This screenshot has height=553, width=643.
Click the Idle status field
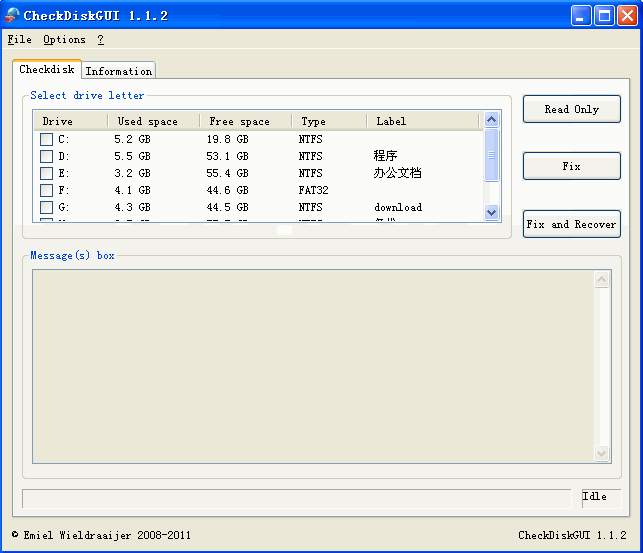coord(601,498)
